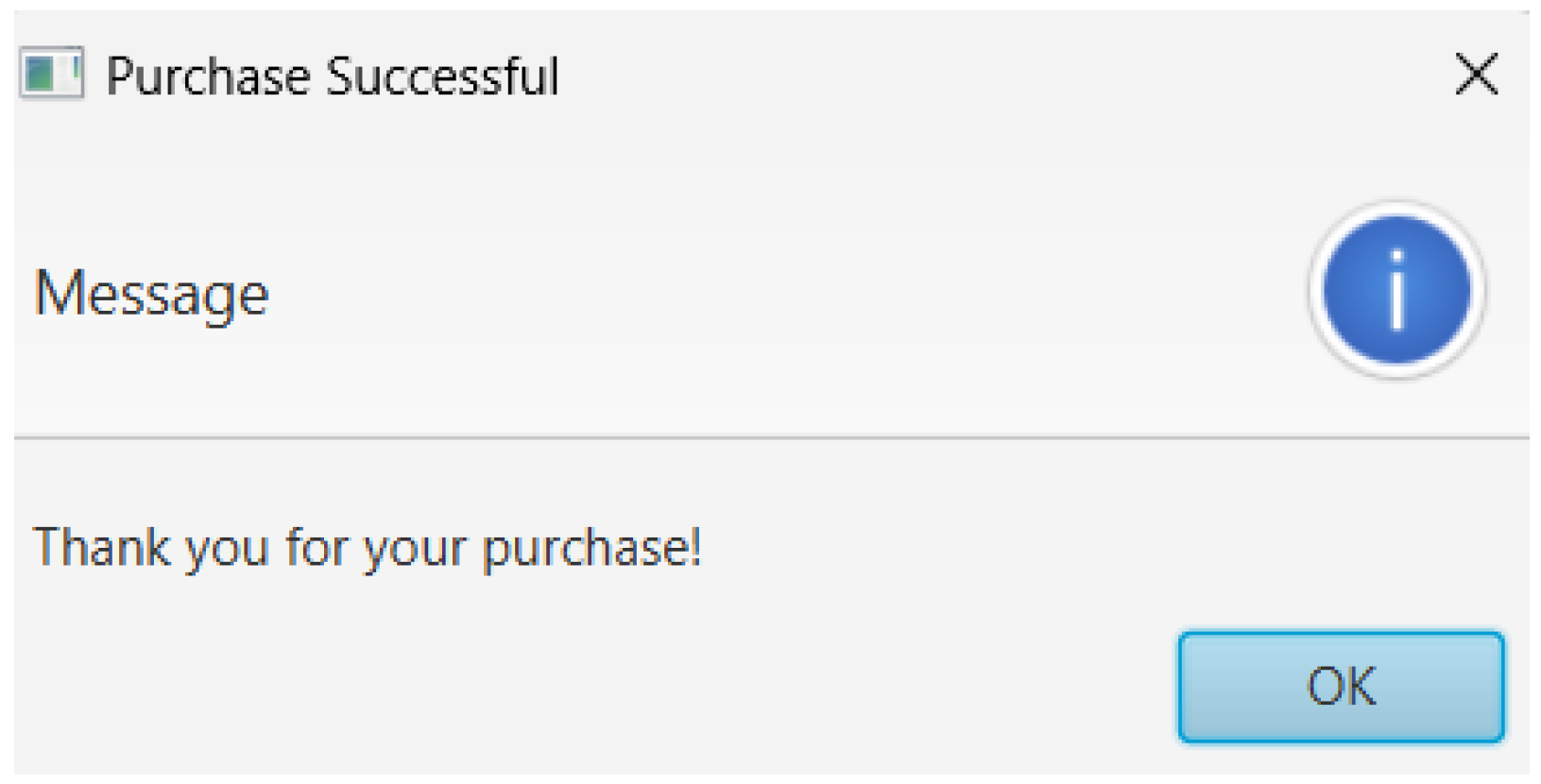Screen dimensions: 1541x784
Task: Click the "Thank you for your purchase!" message
Action: coord(367,548)
